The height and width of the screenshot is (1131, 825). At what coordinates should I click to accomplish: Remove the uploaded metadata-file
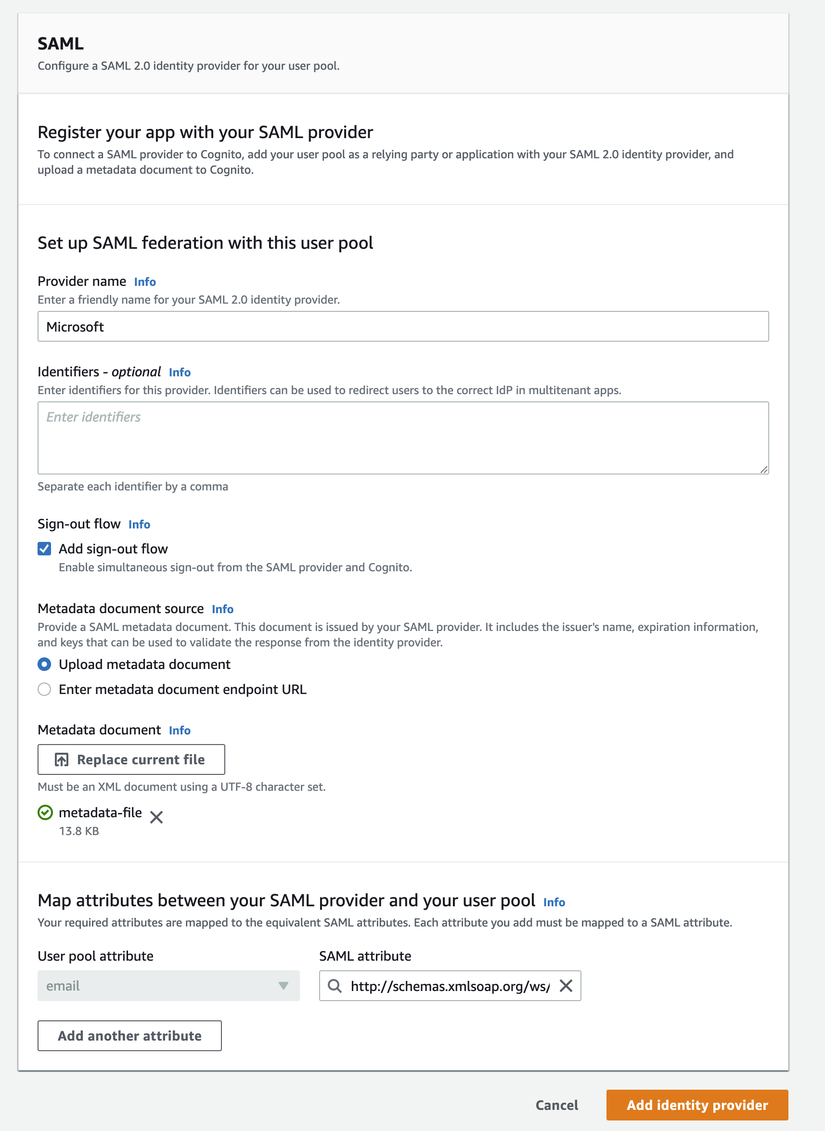pyautogui.click(x=156, y=817)
